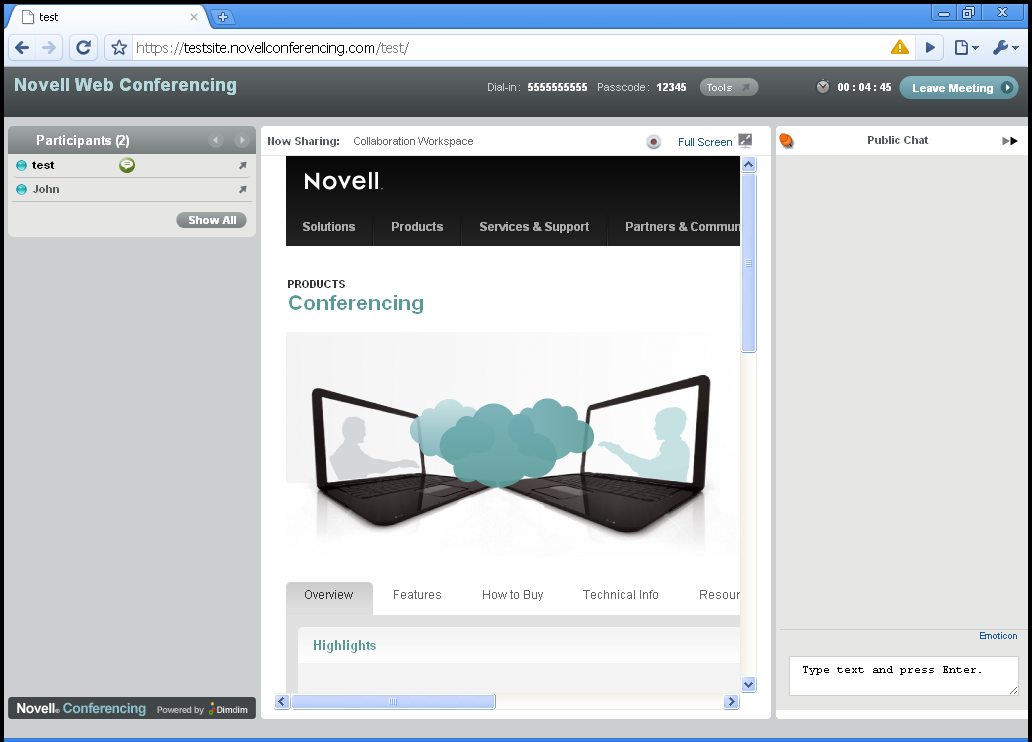Open Partners & Communities menu
The height and width of the screenshot is (742, 1032).
click(x=682, y=226)
